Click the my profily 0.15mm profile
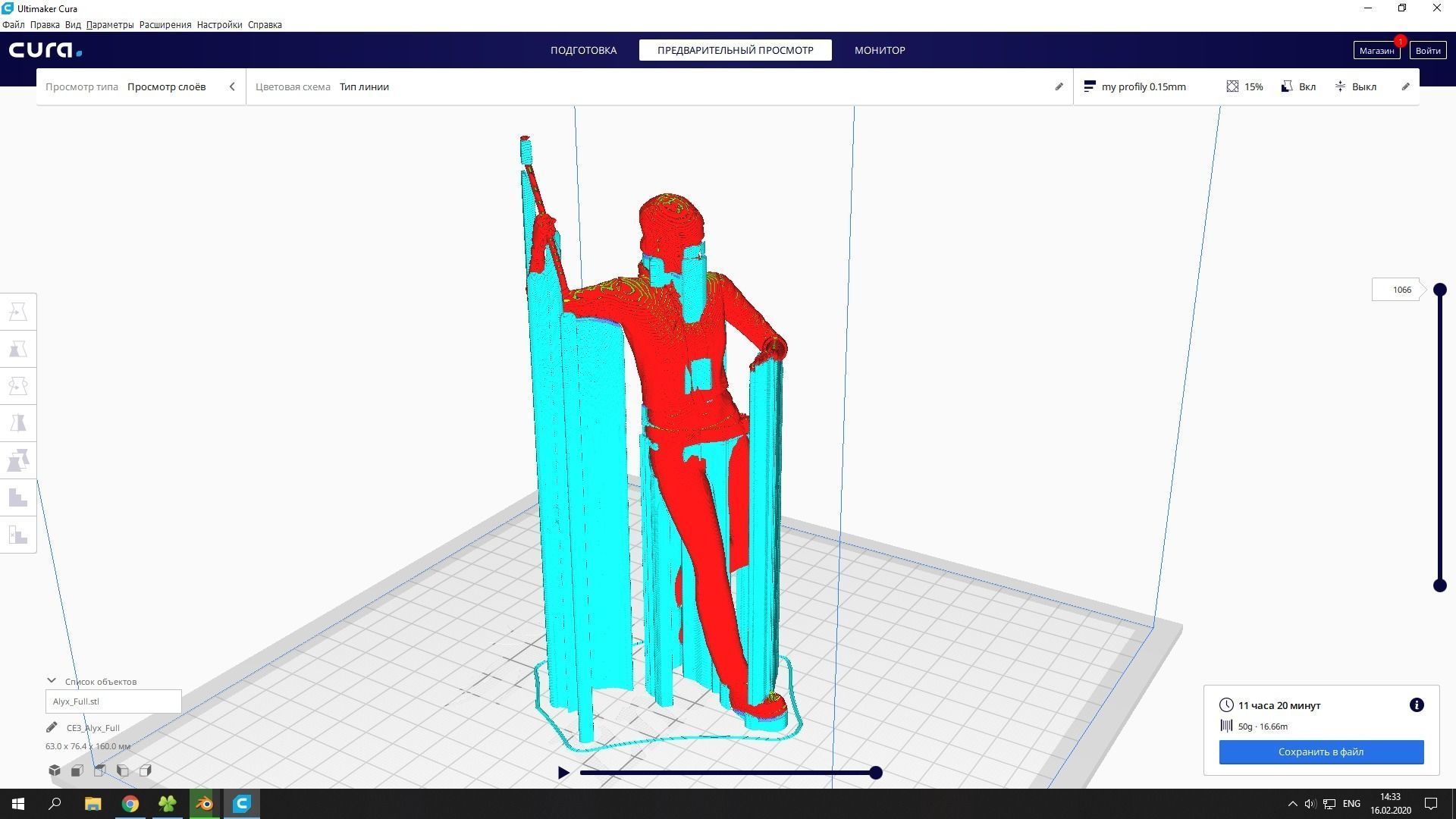Image resolution: width=1456 pixels, height=819 pixels. (x=1135, y=86)
